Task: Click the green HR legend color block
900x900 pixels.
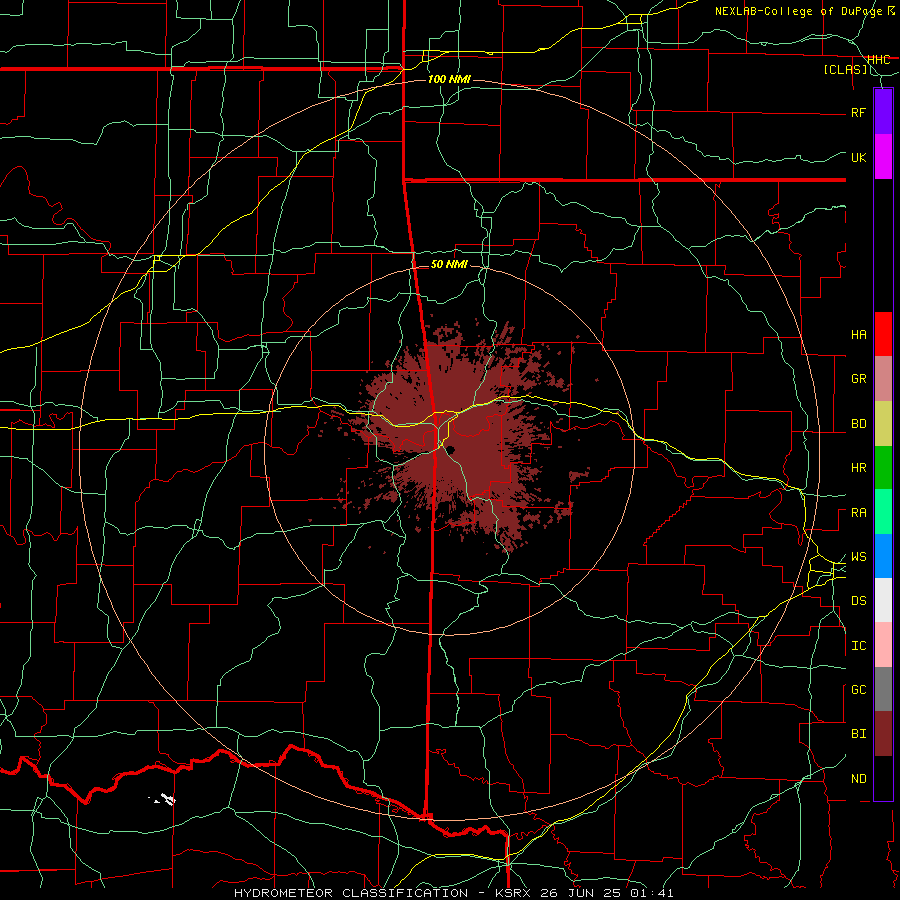Action: pyautogui.click(x=883, y=468)
